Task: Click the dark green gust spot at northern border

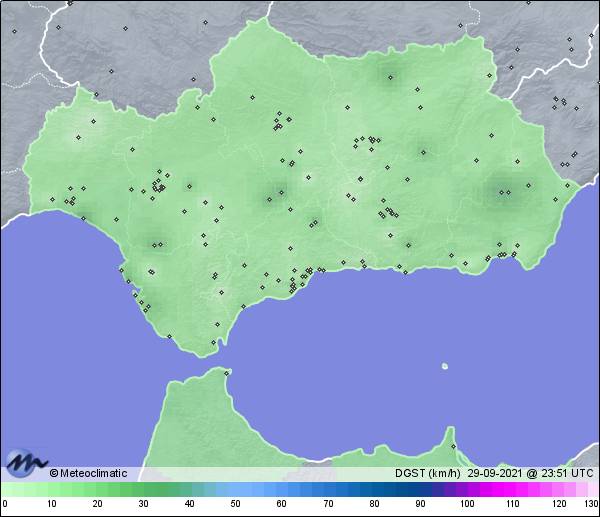Action: [x=388, y=76]
